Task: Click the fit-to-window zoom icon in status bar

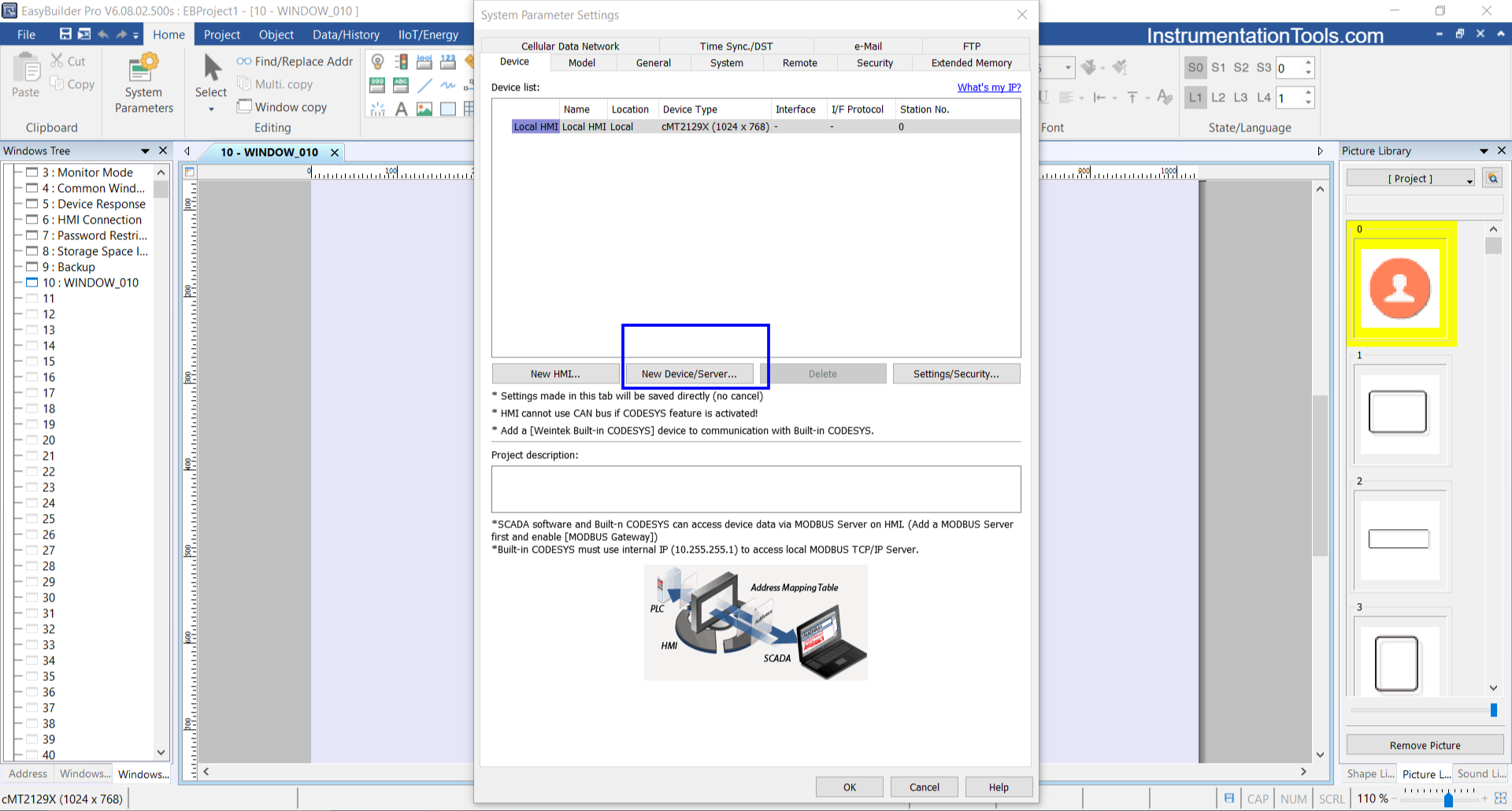Action: click(x=1500, y=798)
